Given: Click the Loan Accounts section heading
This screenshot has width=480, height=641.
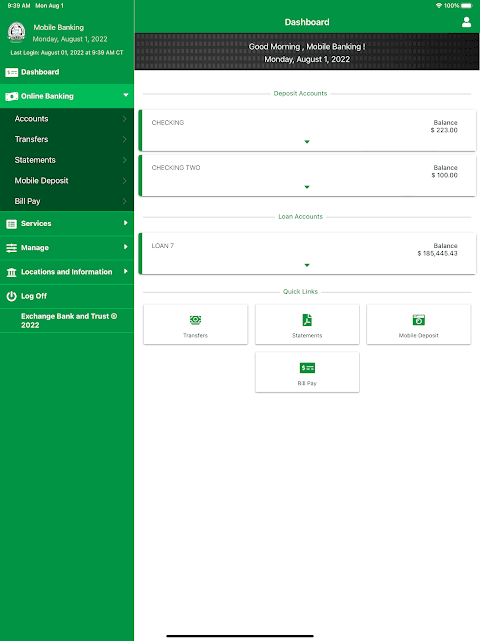Looking at the screenshot, I should (x=301, y=217).
